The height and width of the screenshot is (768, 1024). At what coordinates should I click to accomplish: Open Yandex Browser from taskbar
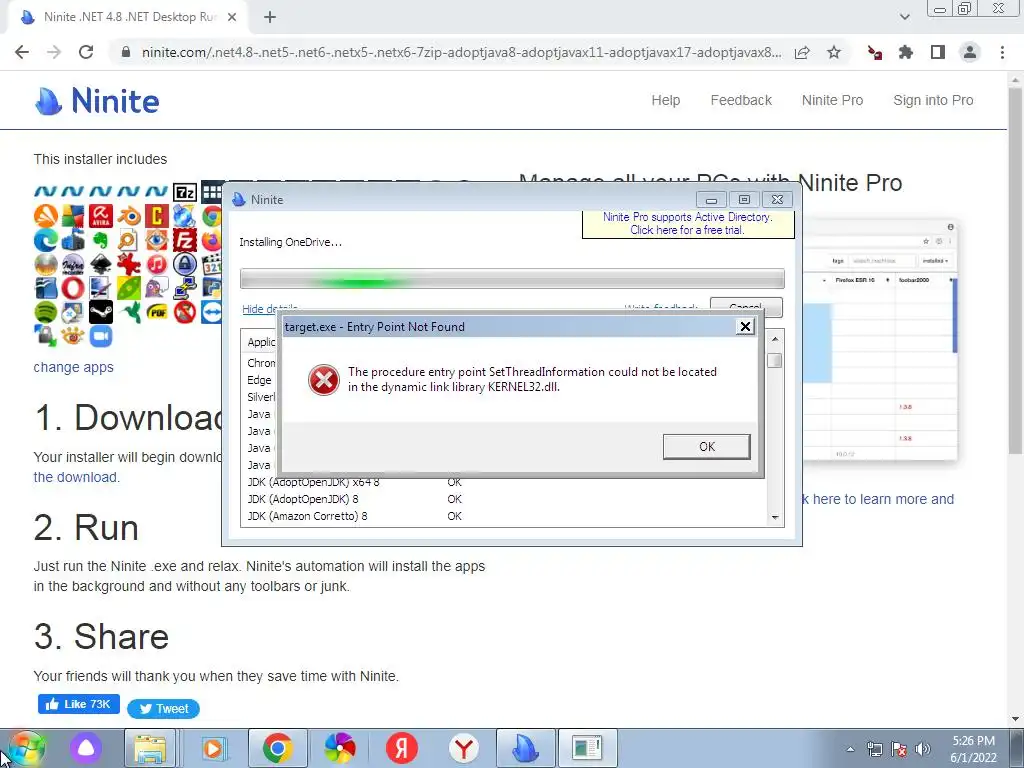[464, 748]
